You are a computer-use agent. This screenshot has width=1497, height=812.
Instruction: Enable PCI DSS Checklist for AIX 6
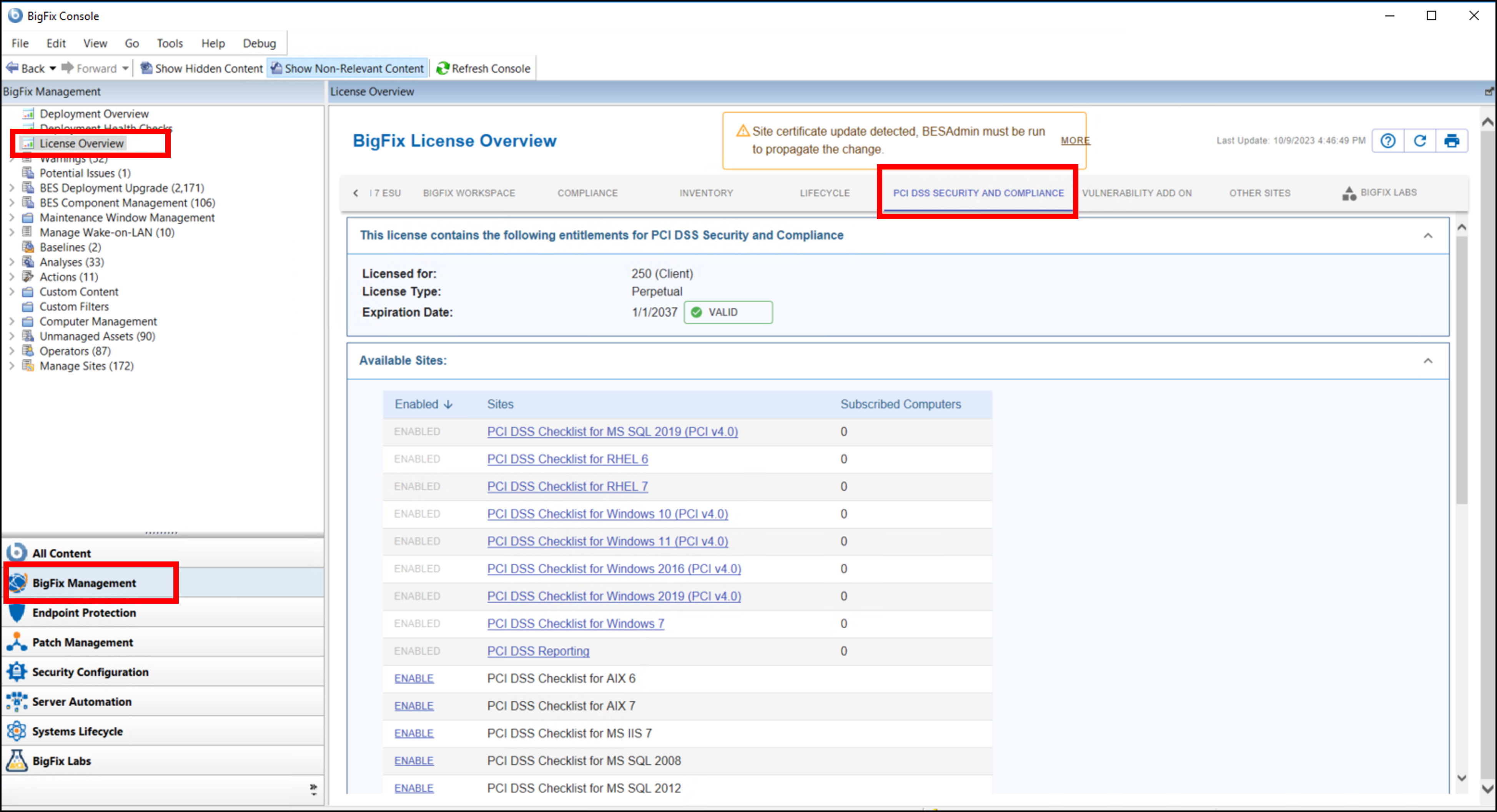414,678
